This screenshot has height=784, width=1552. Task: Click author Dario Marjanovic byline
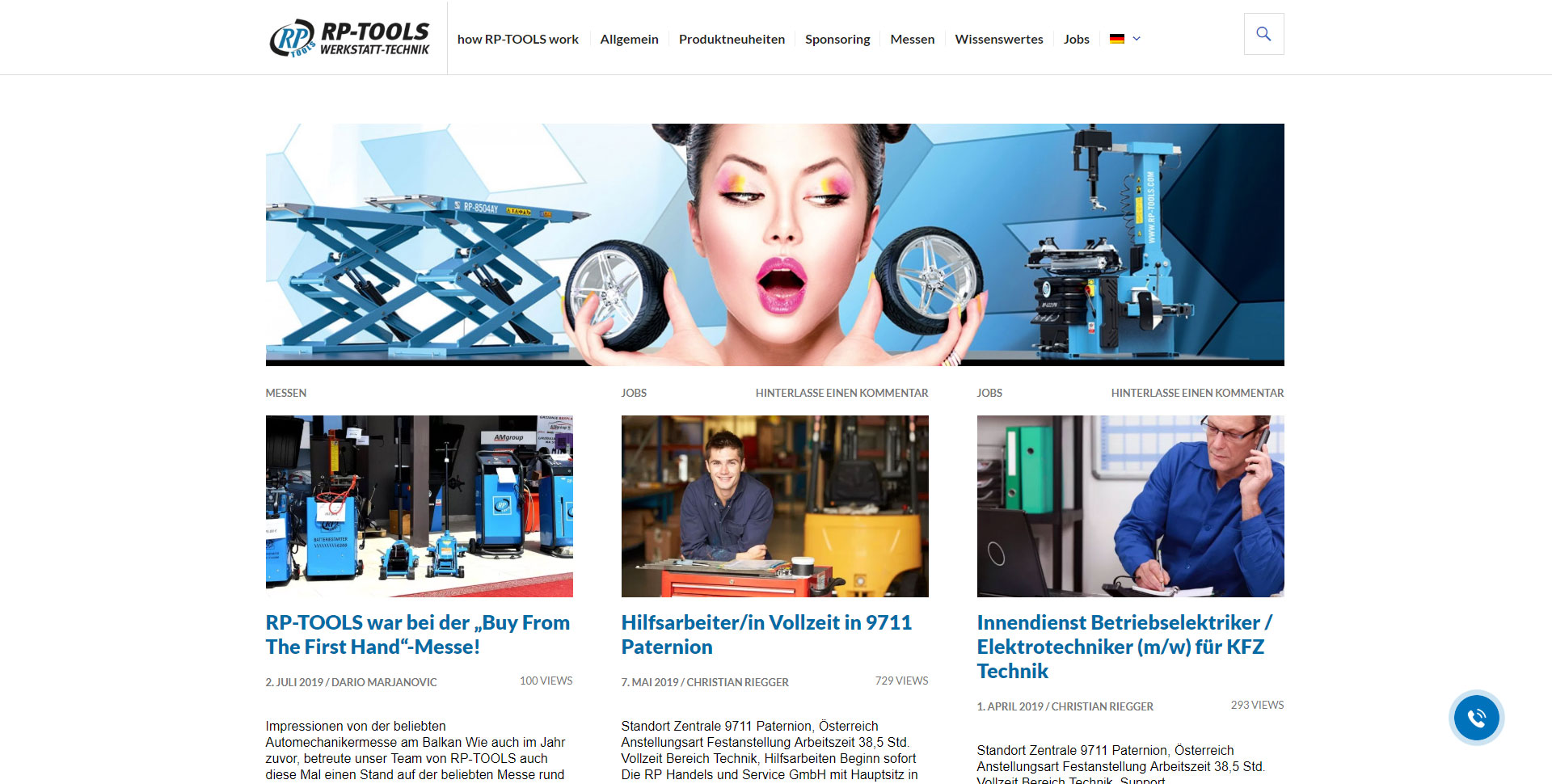point(384,682)
